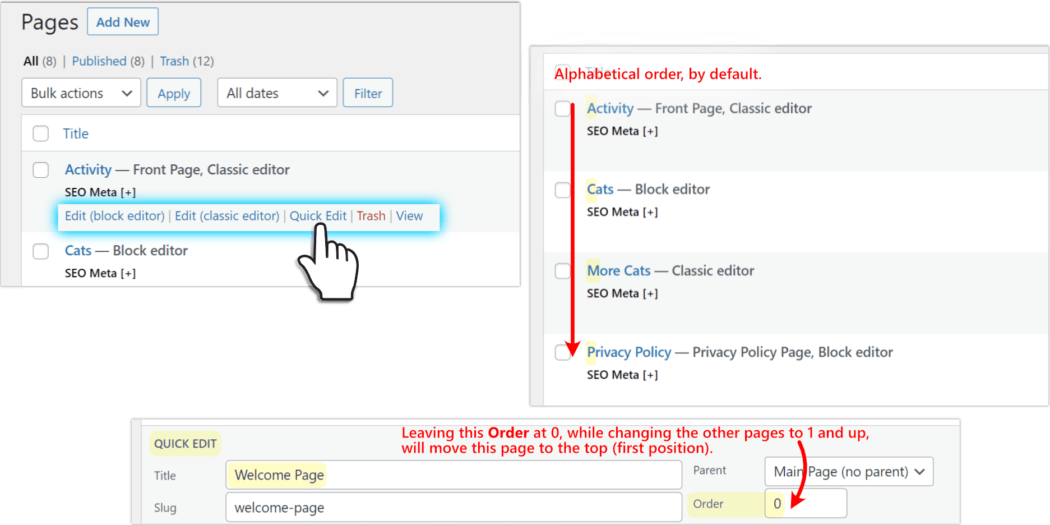1050x525 pixels.
Task: Sort pages by the Title column header
Action: click(76, 134)
